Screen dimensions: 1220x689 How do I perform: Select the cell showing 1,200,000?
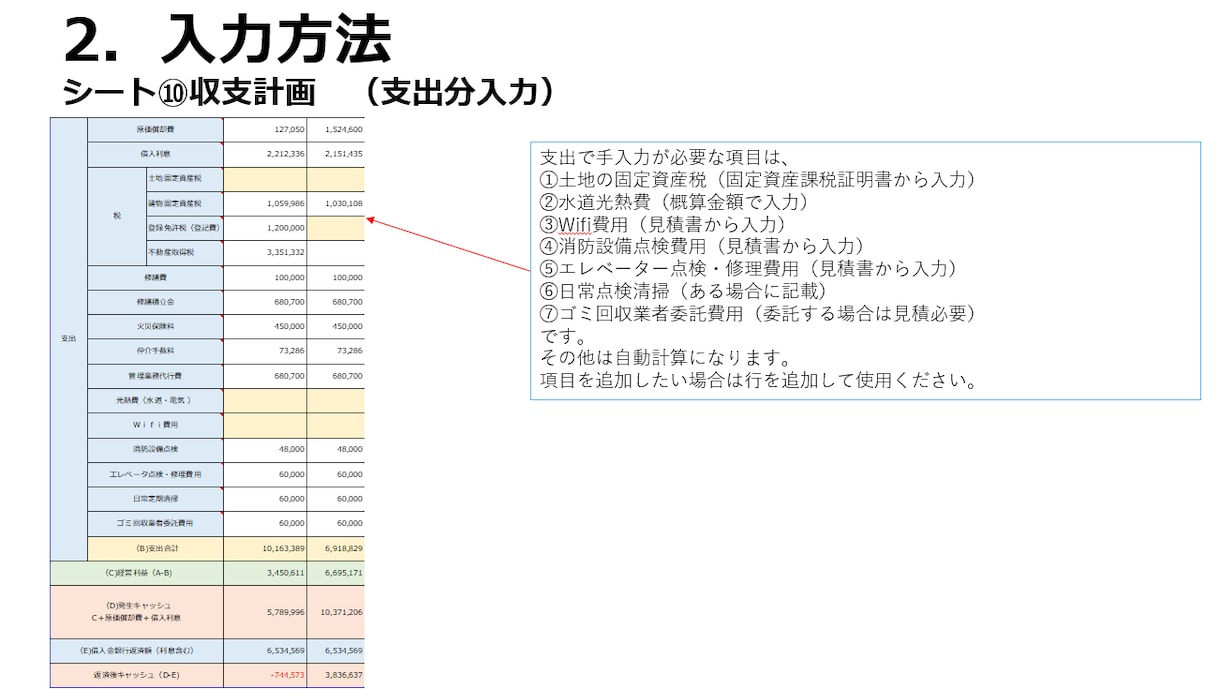pyautogui.click(x=265, y=228)
